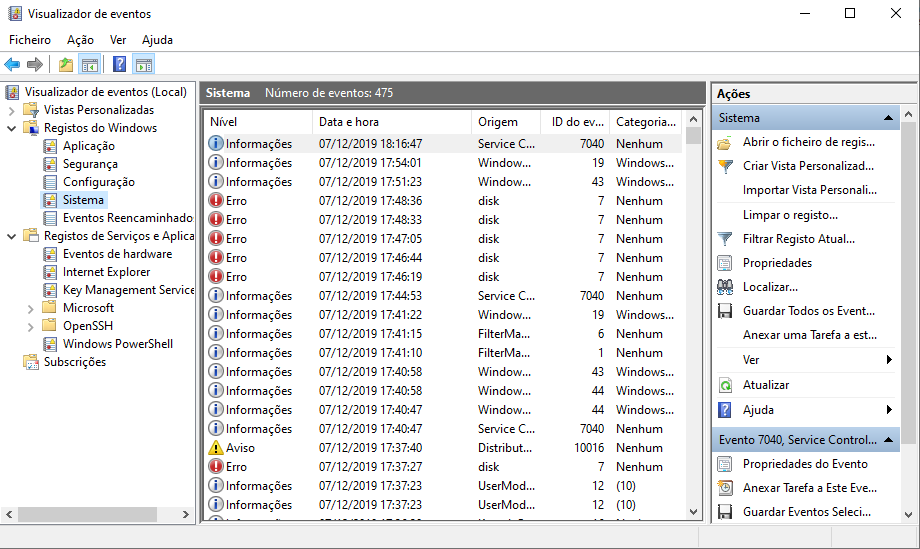Image resolution: width=920 pixels, height=549 pixels.
Task: Collapse Registos de Serviços e Aplicações node
Action: click(11, 236)
